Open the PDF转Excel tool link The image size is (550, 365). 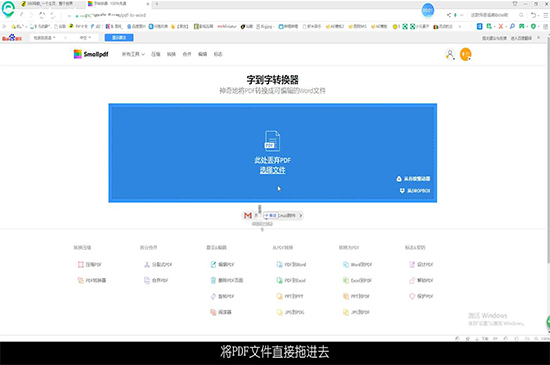[291, 280]
